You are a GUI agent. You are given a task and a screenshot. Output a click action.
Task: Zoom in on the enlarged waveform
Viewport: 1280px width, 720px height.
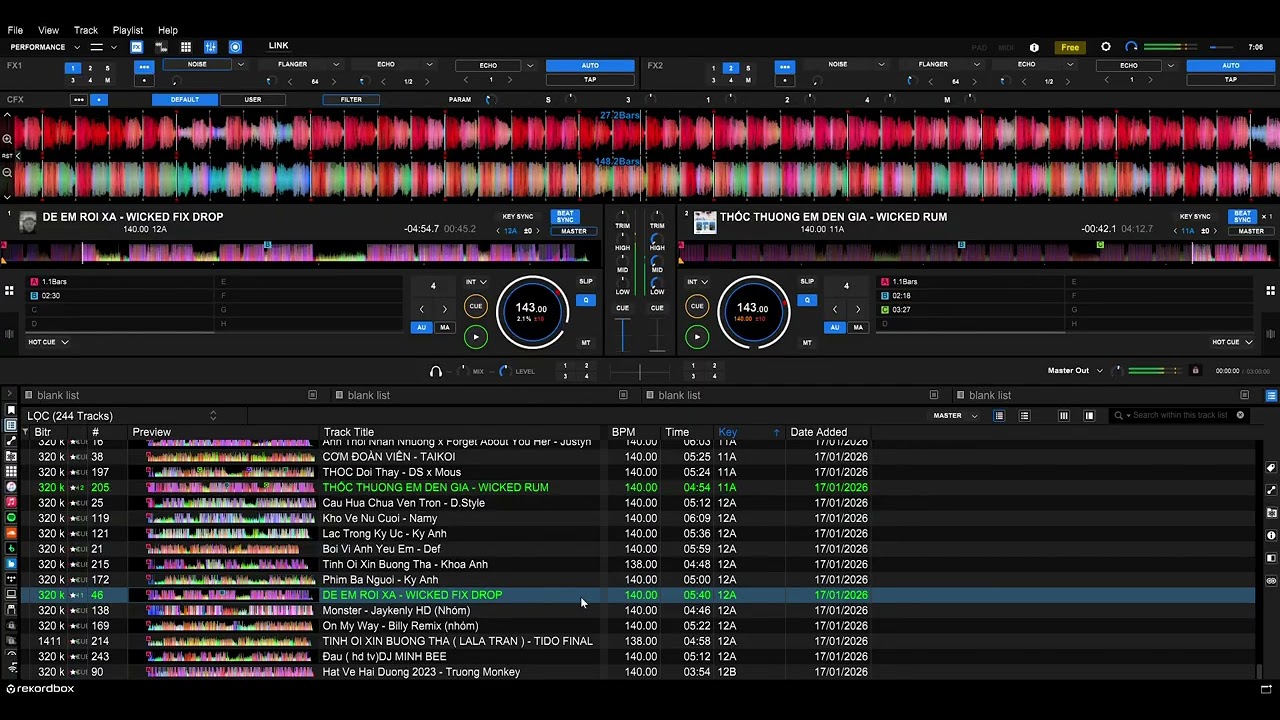click(7, 140)
